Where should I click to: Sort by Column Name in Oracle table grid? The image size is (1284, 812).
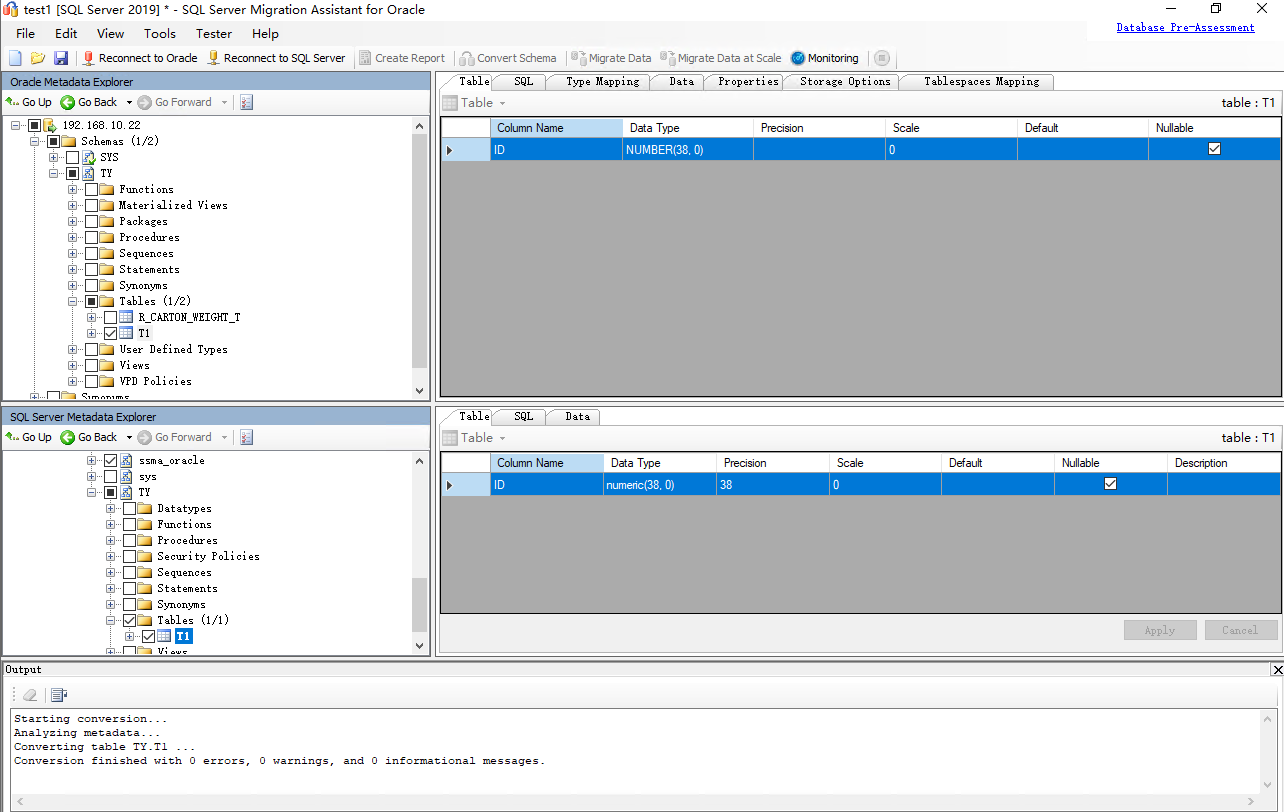pos(557,128)
